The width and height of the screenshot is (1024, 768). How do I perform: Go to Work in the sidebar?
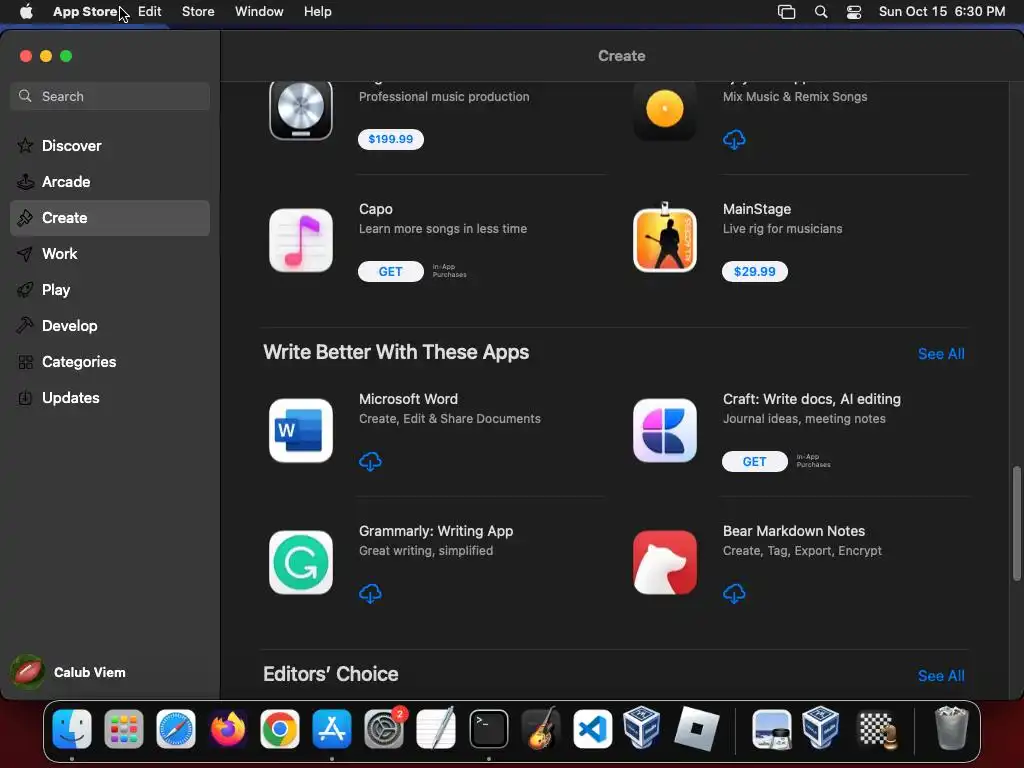pos(110,253)
